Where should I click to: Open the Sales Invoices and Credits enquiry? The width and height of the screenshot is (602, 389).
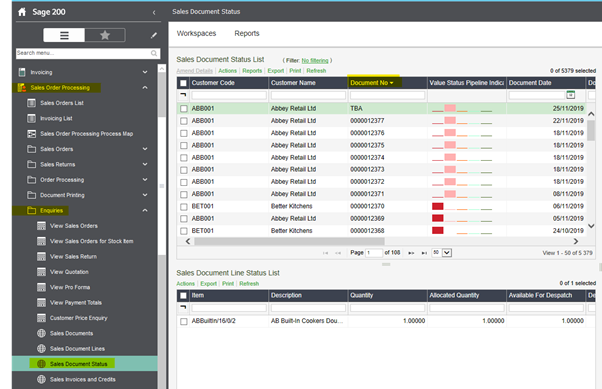click(x=83, y=379)
